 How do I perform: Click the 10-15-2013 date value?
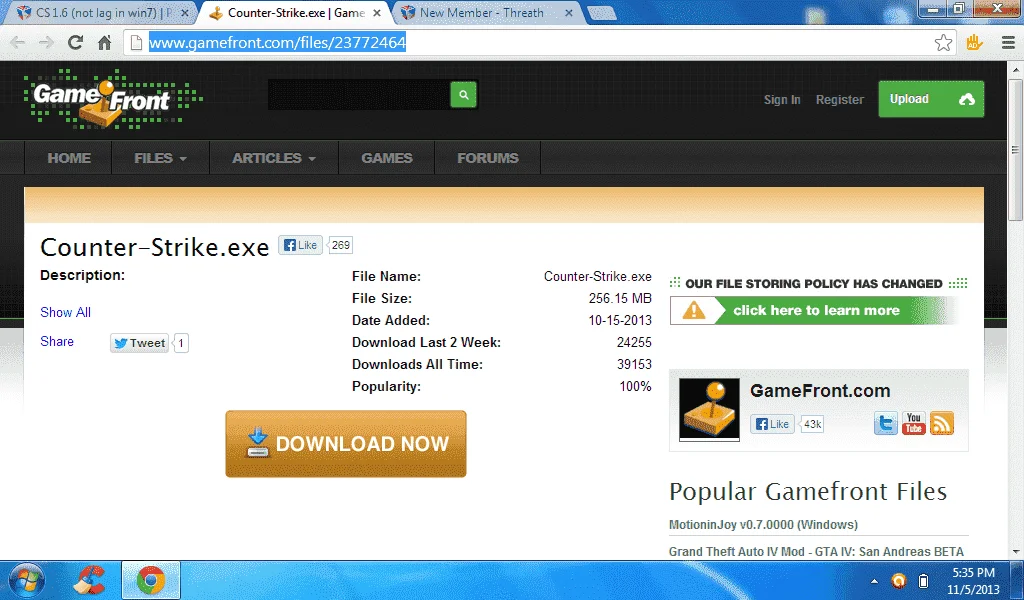(620, 321)
